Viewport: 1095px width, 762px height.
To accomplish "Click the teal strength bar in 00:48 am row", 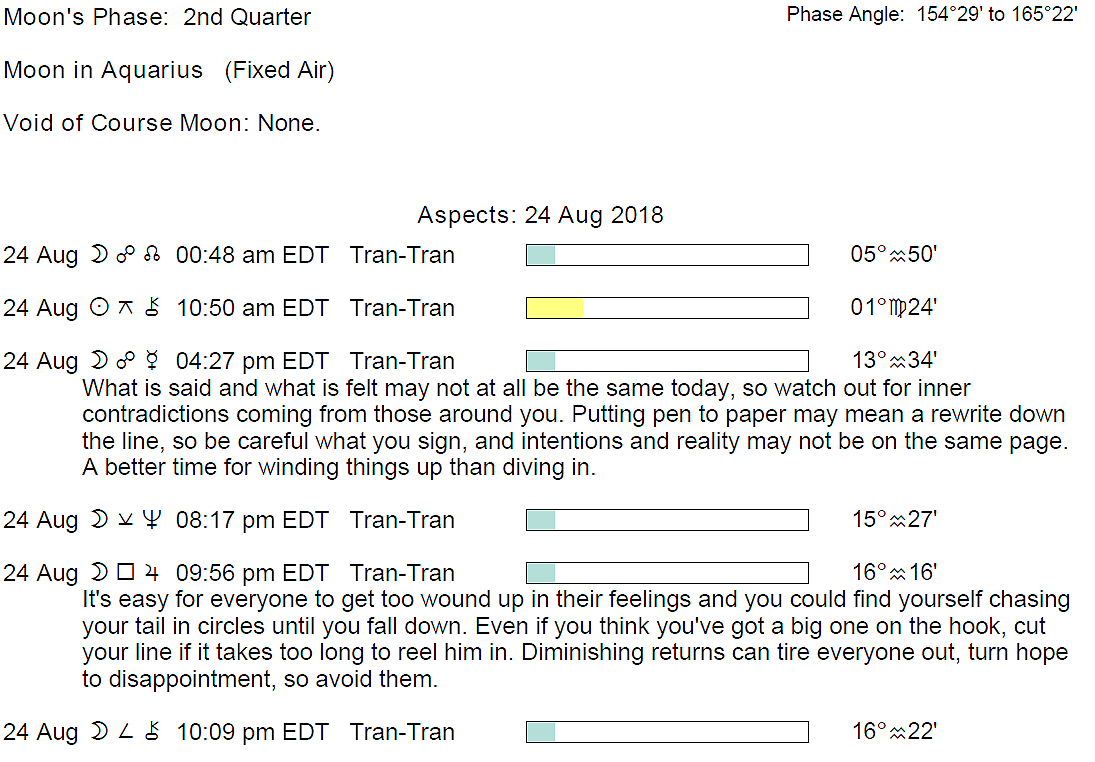I will click(541, 255).
